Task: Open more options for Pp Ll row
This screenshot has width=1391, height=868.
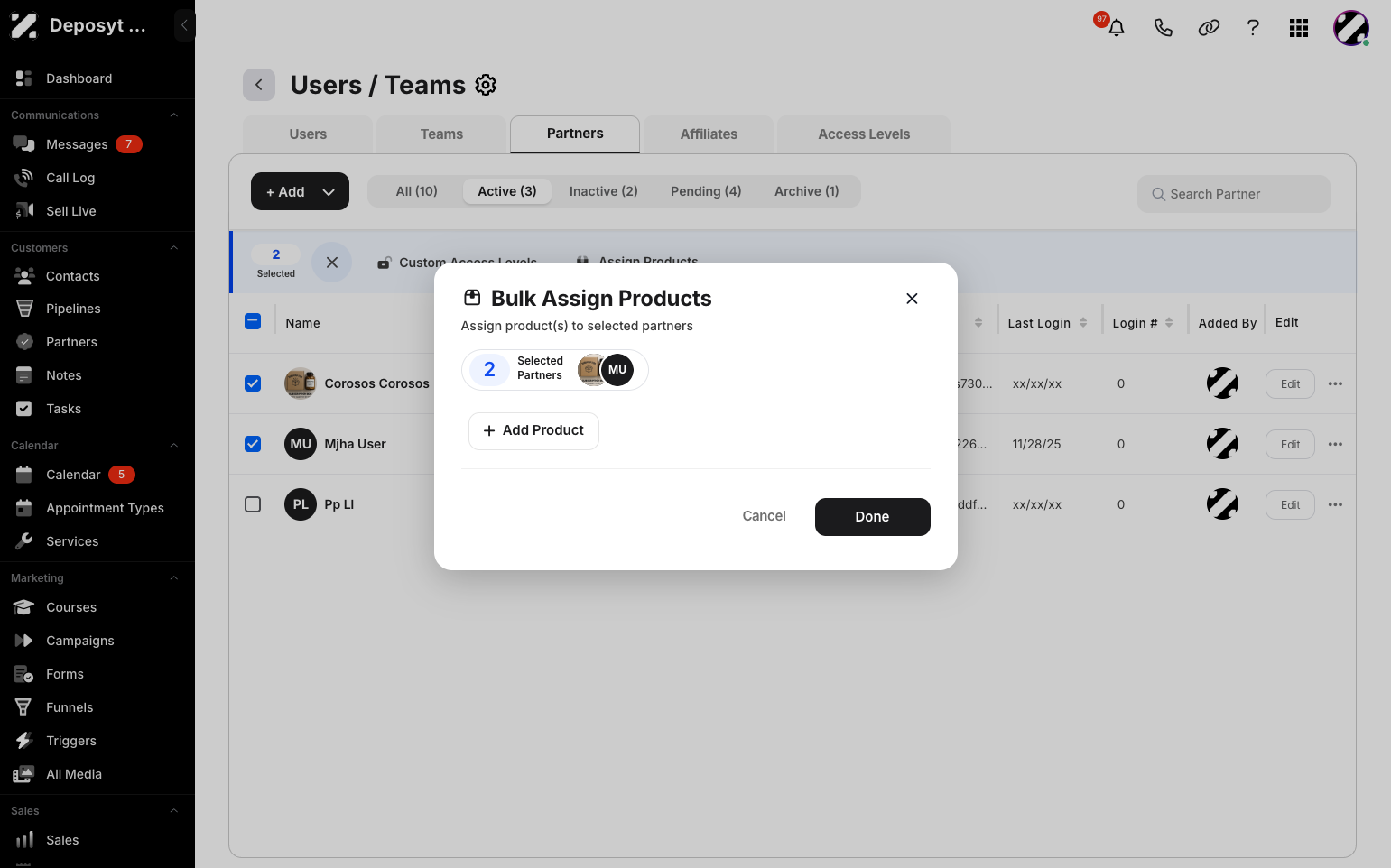Action: 1335,504
